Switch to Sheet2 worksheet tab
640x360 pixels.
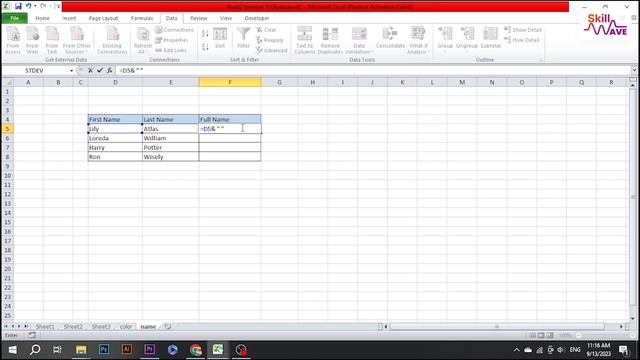point(73,327)
